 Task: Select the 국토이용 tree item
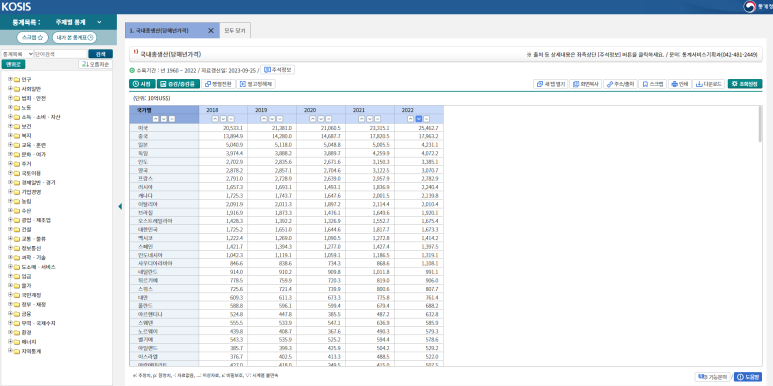coord(31,173)
